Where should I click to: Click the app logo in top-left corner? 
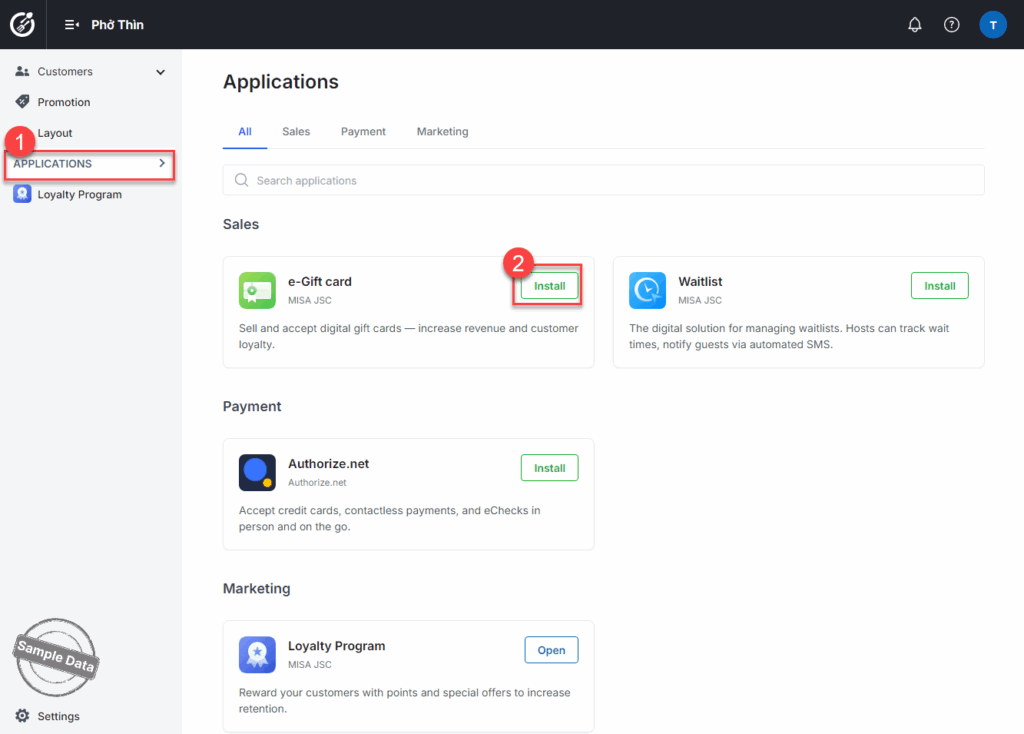tap(22, 24)
